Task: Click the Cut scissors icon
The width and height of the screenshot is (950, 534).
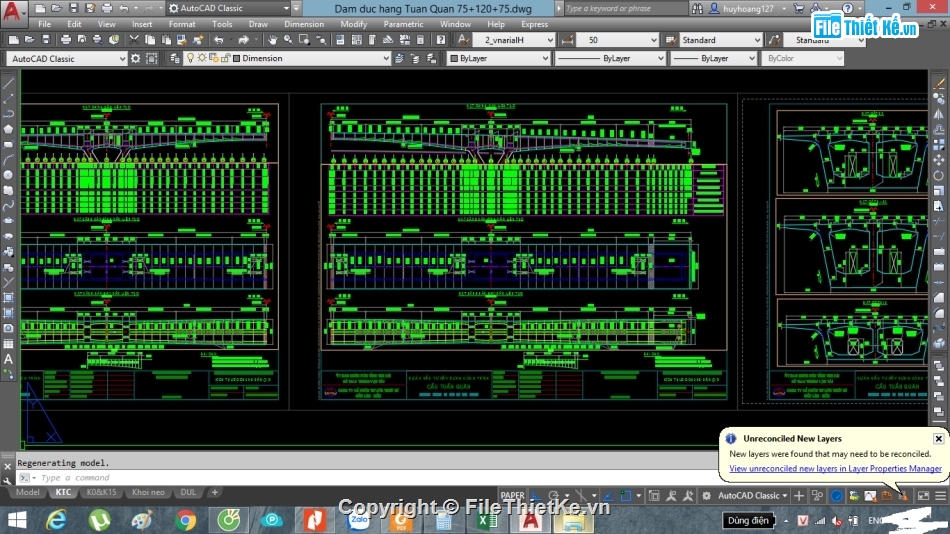Action: [134, 40]
